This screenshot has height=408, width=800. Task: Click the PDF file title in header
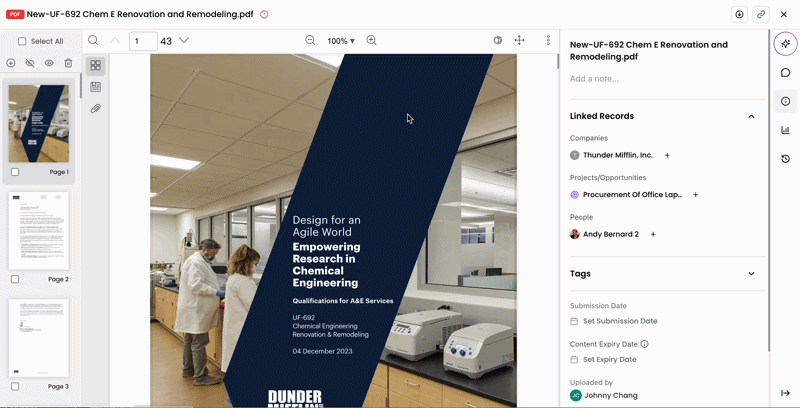point(140,14)
